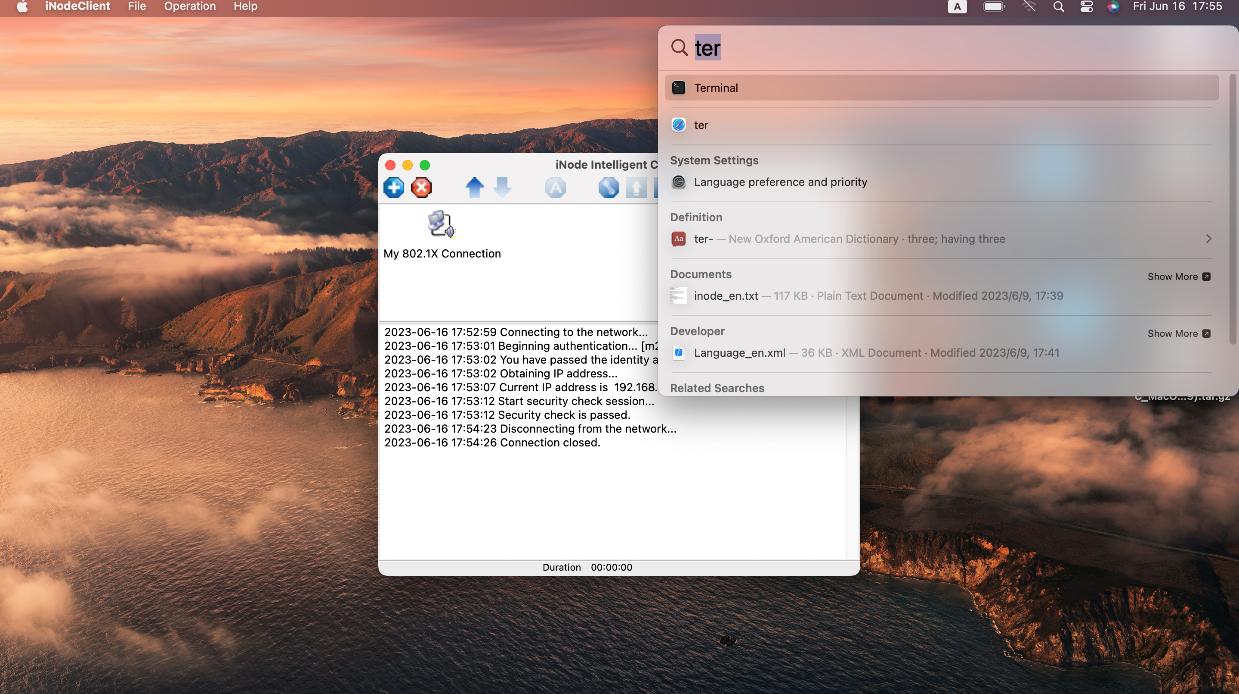Click log line 'Disconnecting from the network...'
Screen dimensions: 1239x694
click(530, 429)
